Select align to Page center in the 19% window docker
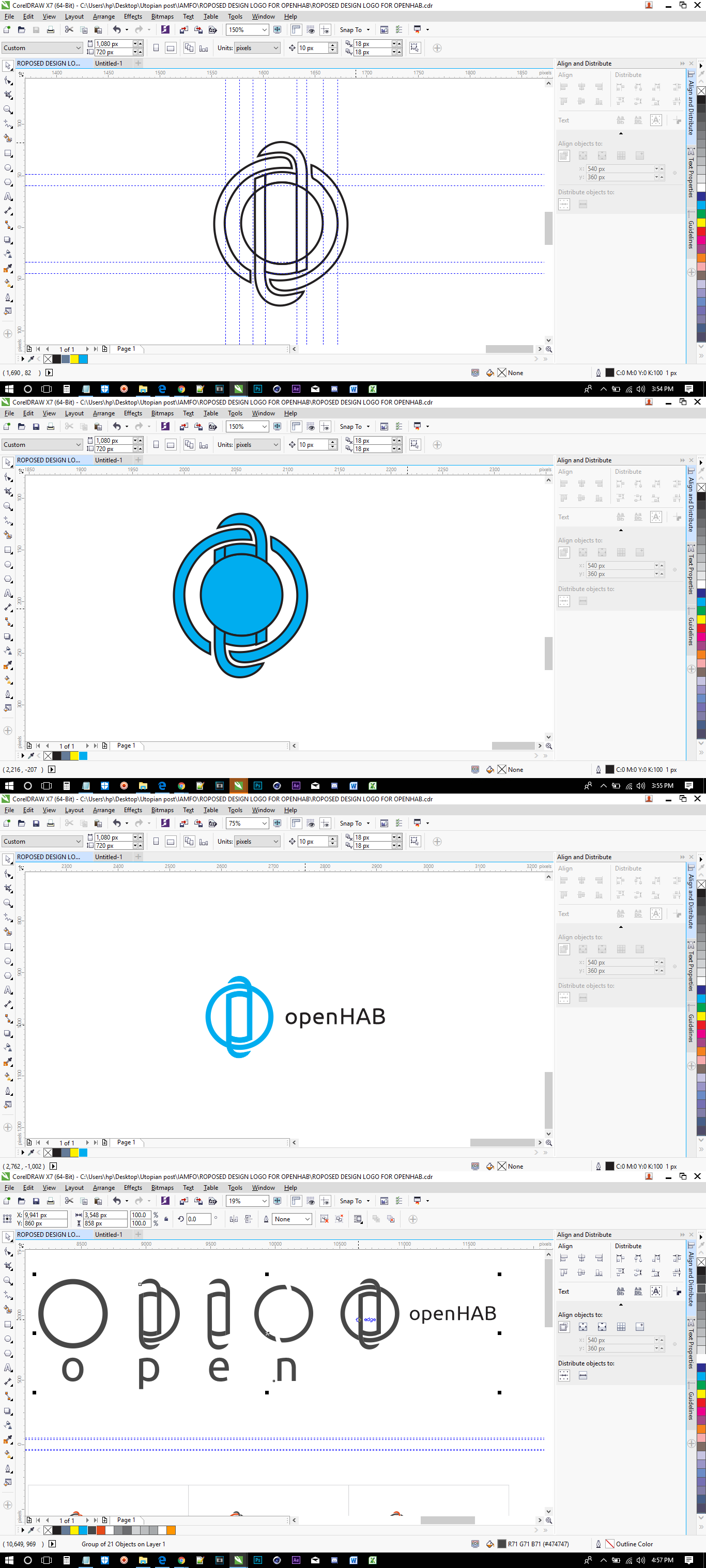The height and width of the screenshot is (1568, 706). pos(602,1327)
